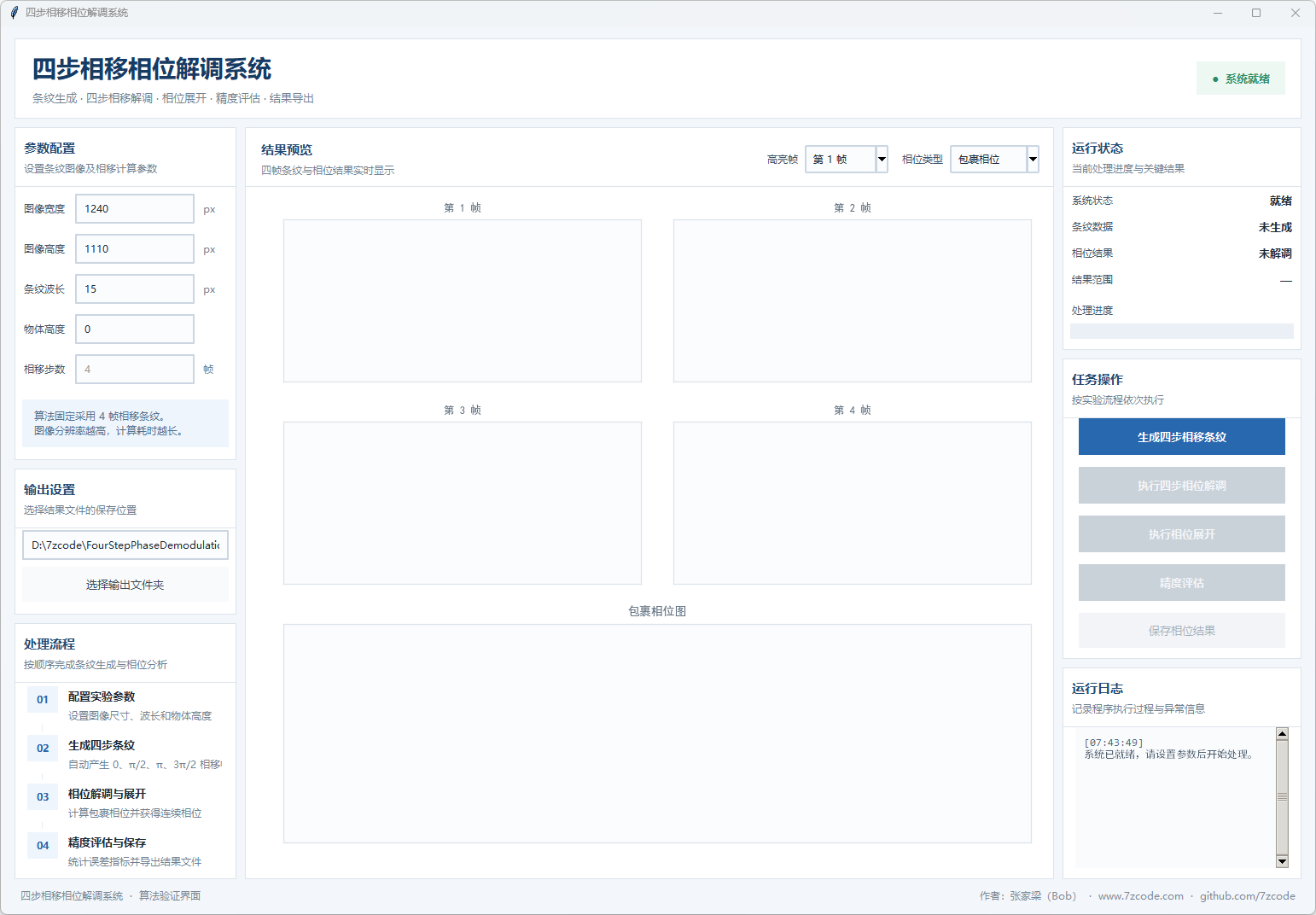
Task: Click 保存相位结果 button
Action: coord(1182,631)
